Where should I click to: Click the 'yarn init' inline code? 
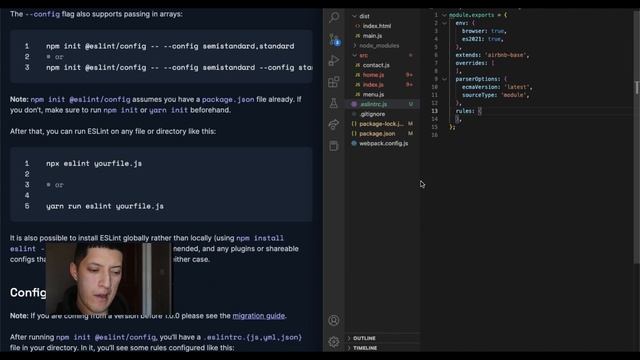[168, 110]
